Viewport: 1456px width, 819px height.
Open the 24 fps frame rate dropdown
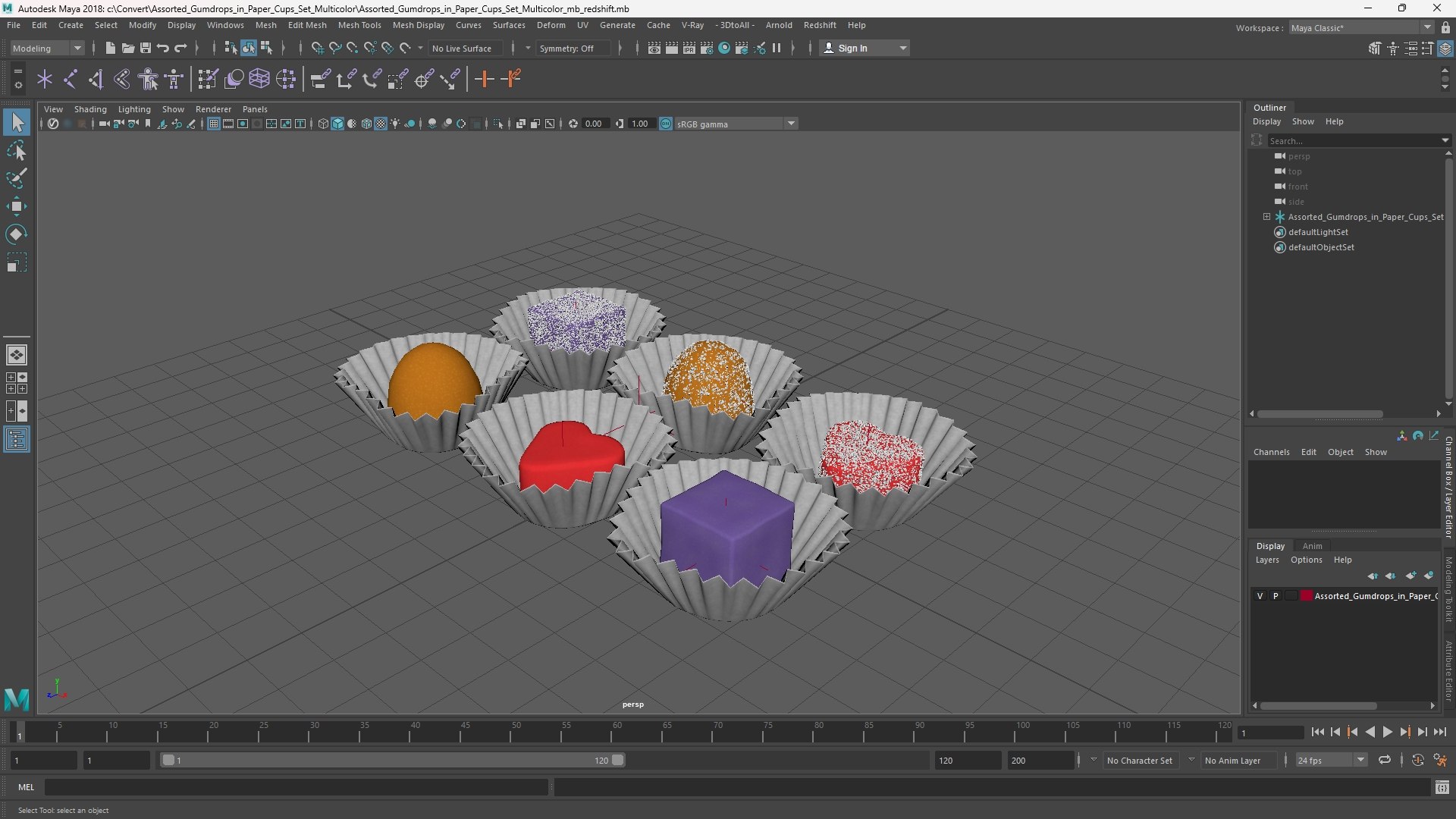pyautogui.click(x=1331, y=760)
